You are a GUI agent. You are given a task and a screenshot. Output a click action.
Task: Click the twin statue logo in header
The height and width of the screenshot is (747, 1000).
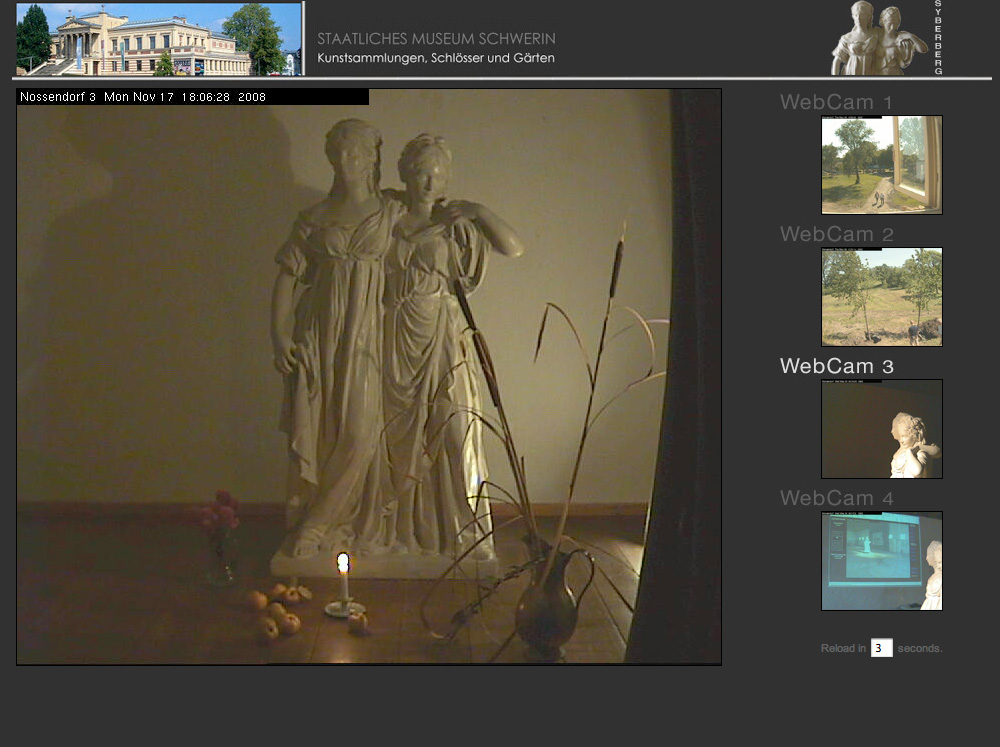878,39
